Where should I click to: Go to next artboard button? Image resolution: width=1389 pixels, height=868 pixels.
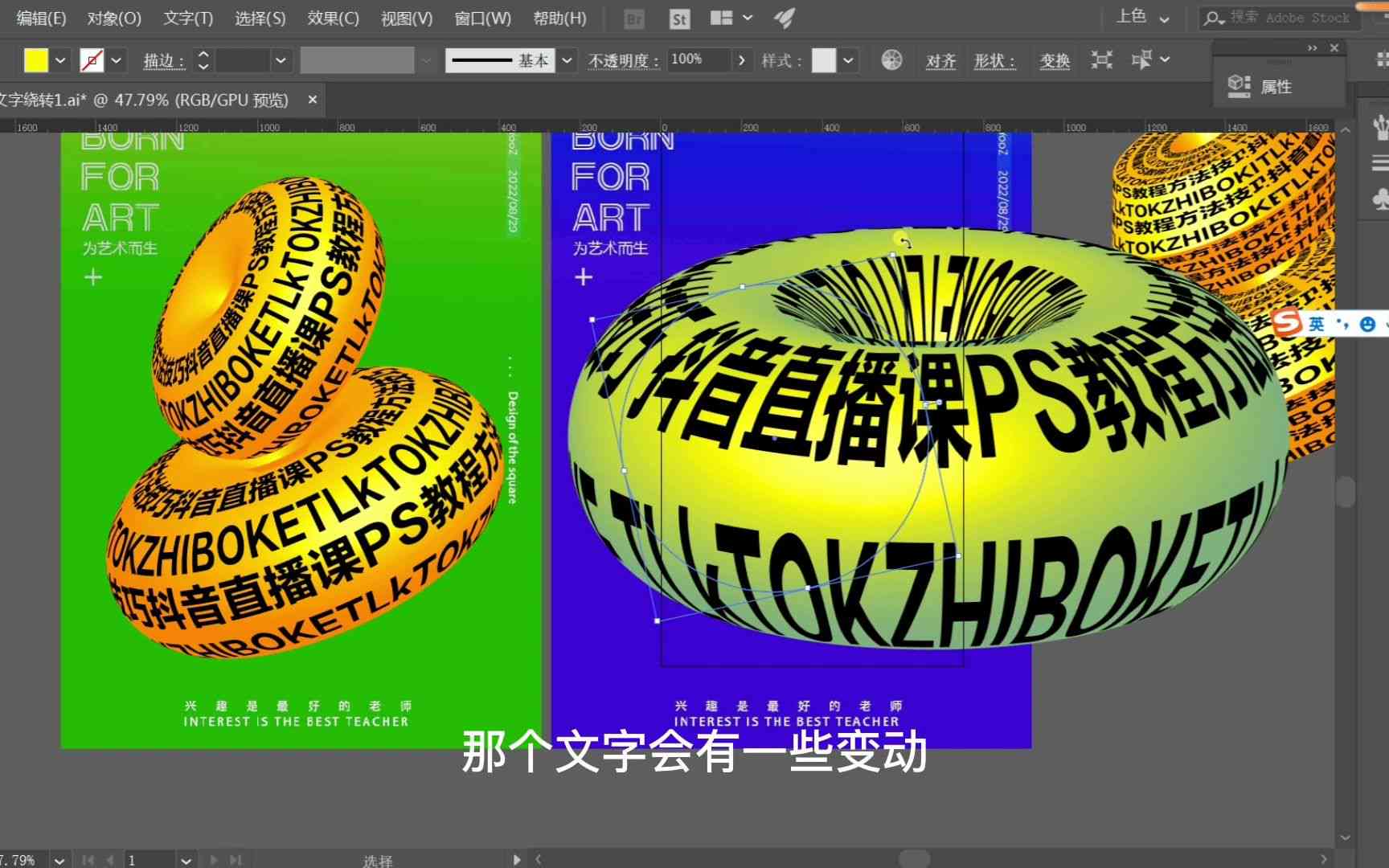[x=214, y=860]
